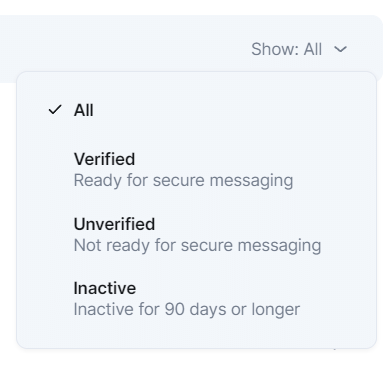
Task: Click the 'Ready for secure messaging' description
Action: pyautogui.click(x=183, y=181)
